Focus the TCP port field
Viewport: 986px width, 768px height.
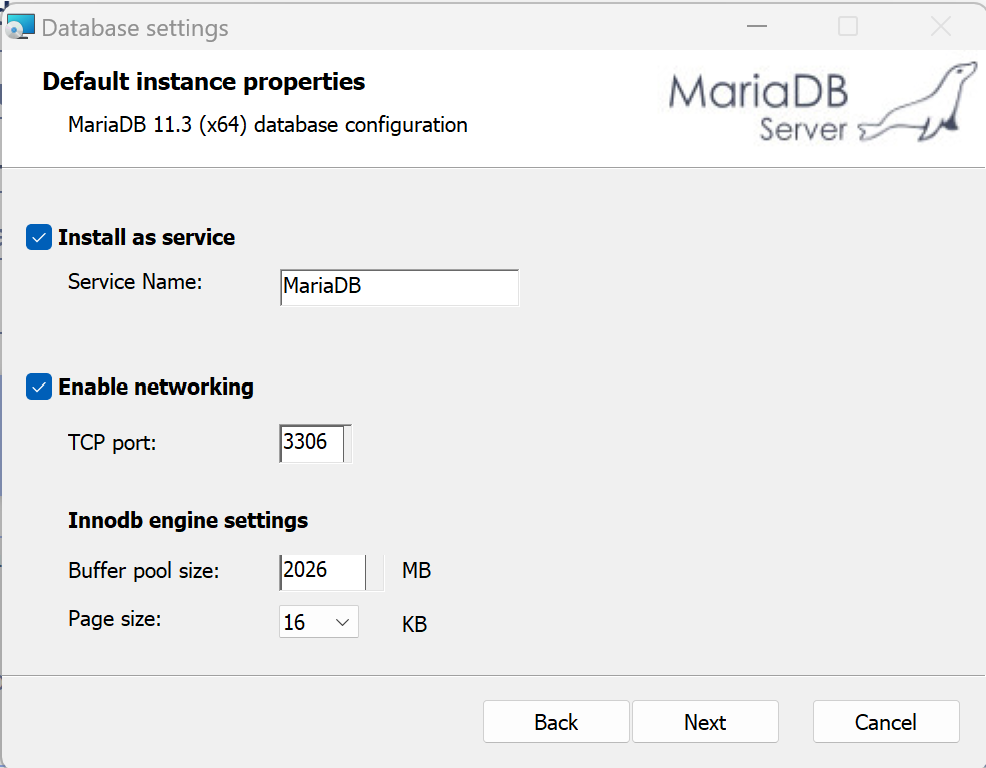[x=312, y=443]
